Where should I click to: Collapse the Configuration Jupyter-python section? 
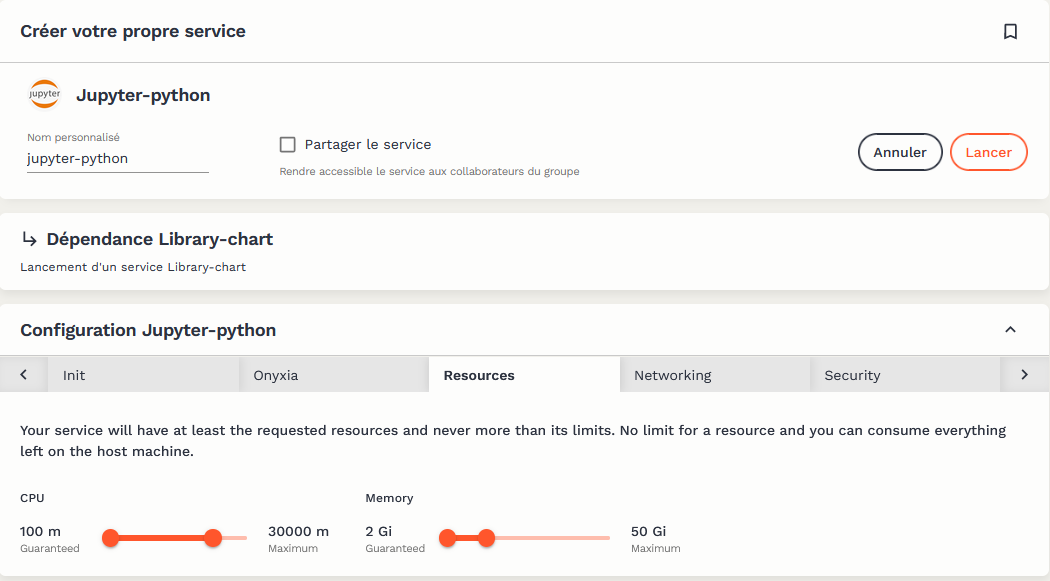pos(1010,330)
